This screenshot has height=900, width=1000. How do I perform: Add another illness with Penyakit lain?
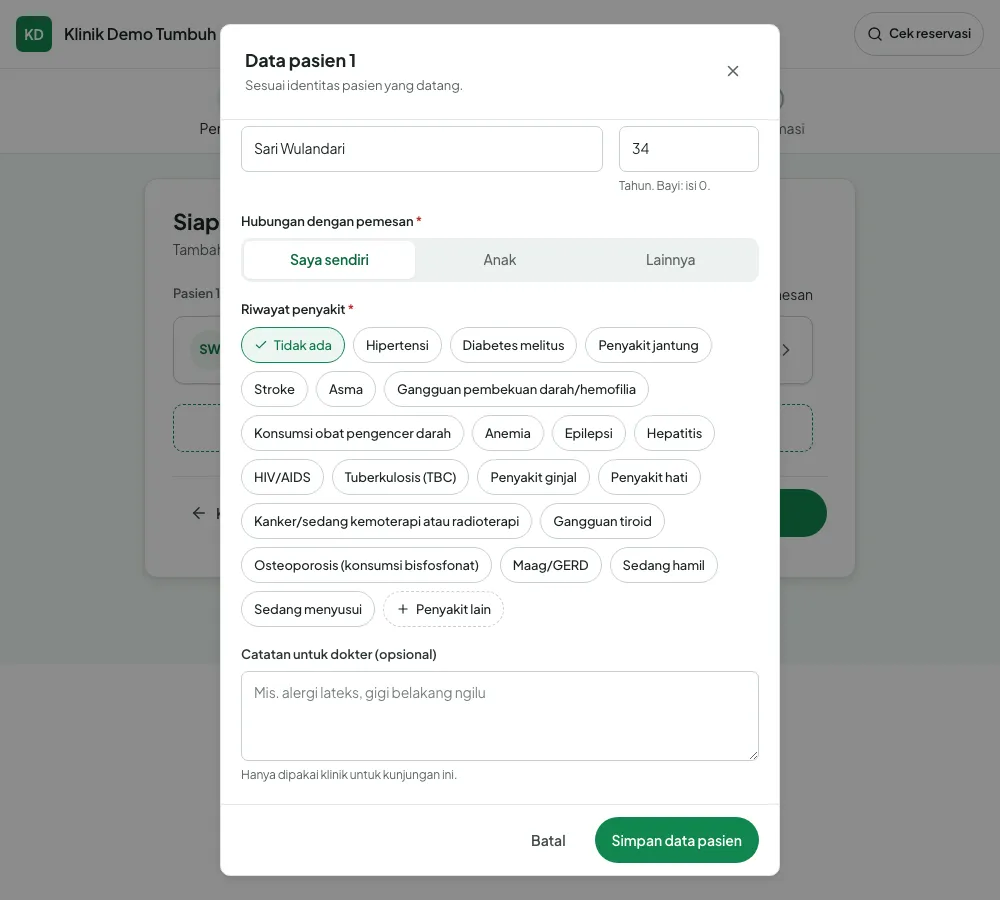tap(443, 609)
